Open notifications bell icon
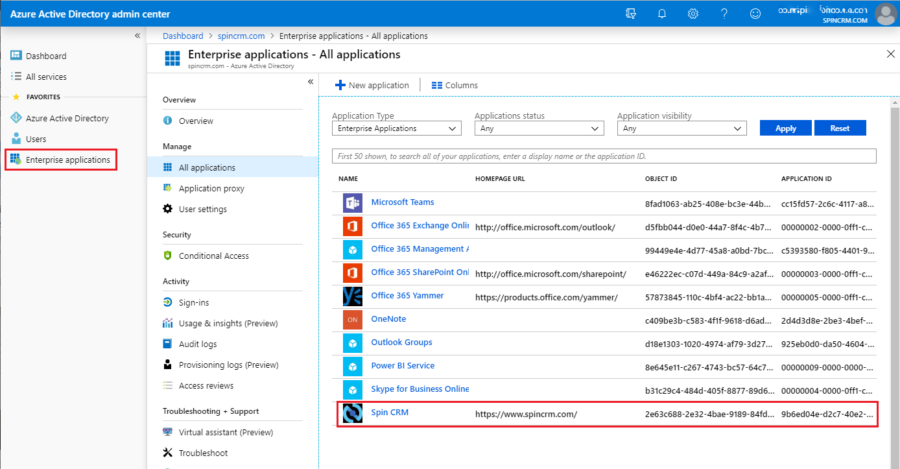 coord(662,14)
